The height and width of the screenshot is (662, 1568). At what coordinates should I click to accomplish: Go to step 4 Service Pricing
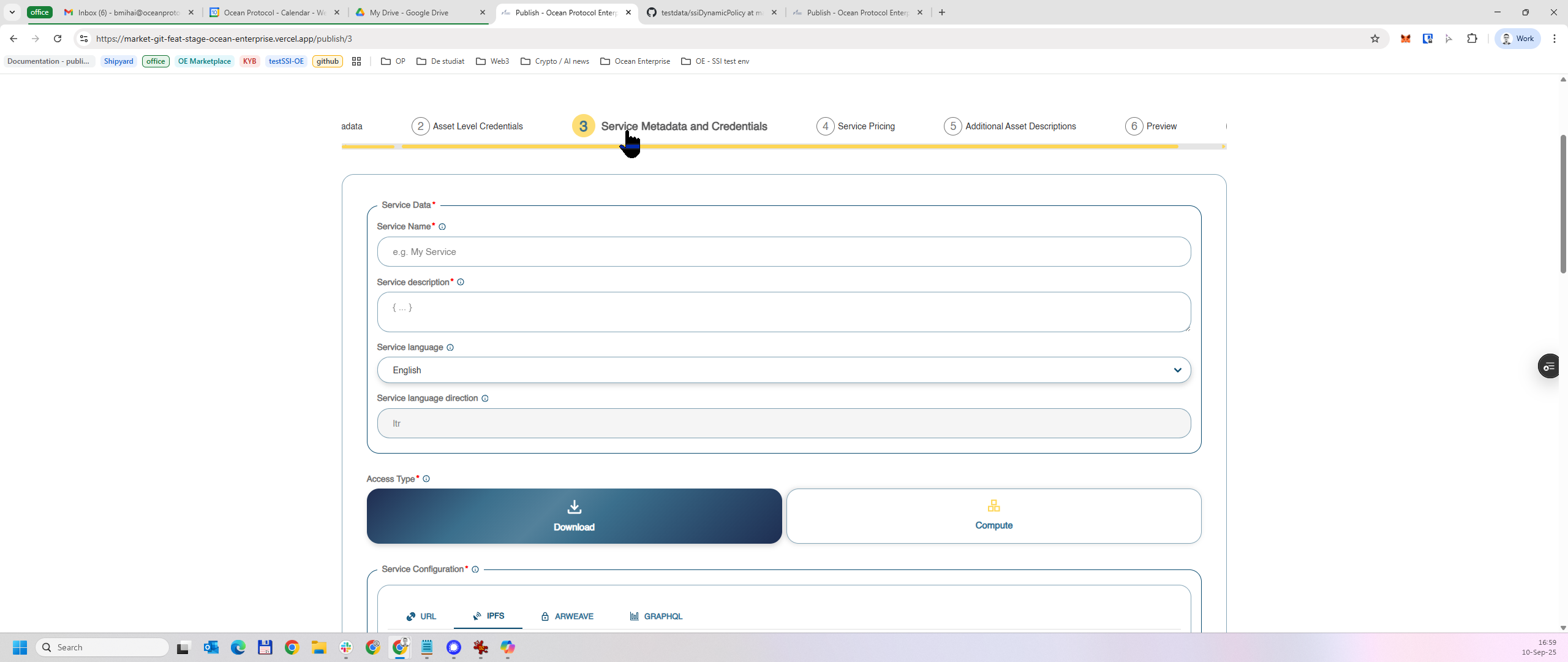(x=856, y=126)
